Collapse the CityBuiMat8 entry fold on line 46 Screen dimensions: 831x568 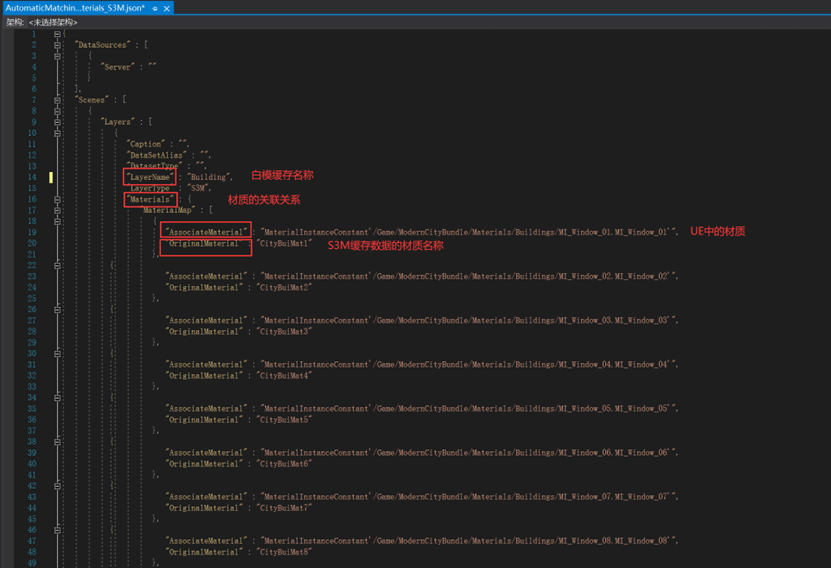pos(57,530)
